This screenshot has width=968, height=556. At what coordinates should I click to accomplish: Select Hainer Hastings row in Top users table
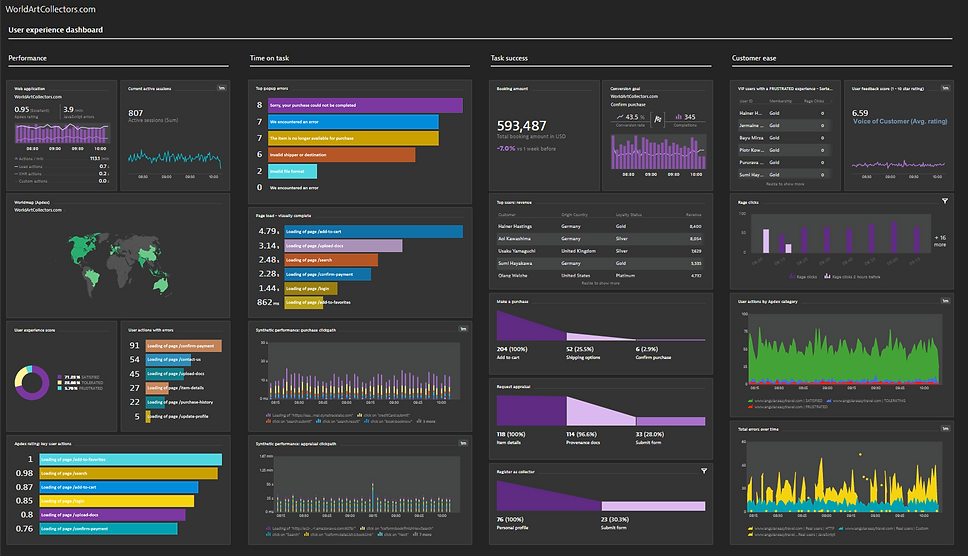pos(599,226)
